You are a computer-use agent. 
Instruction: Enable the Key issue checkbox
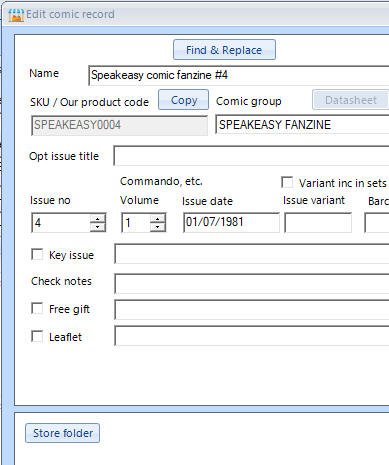(x=37, y=254)
